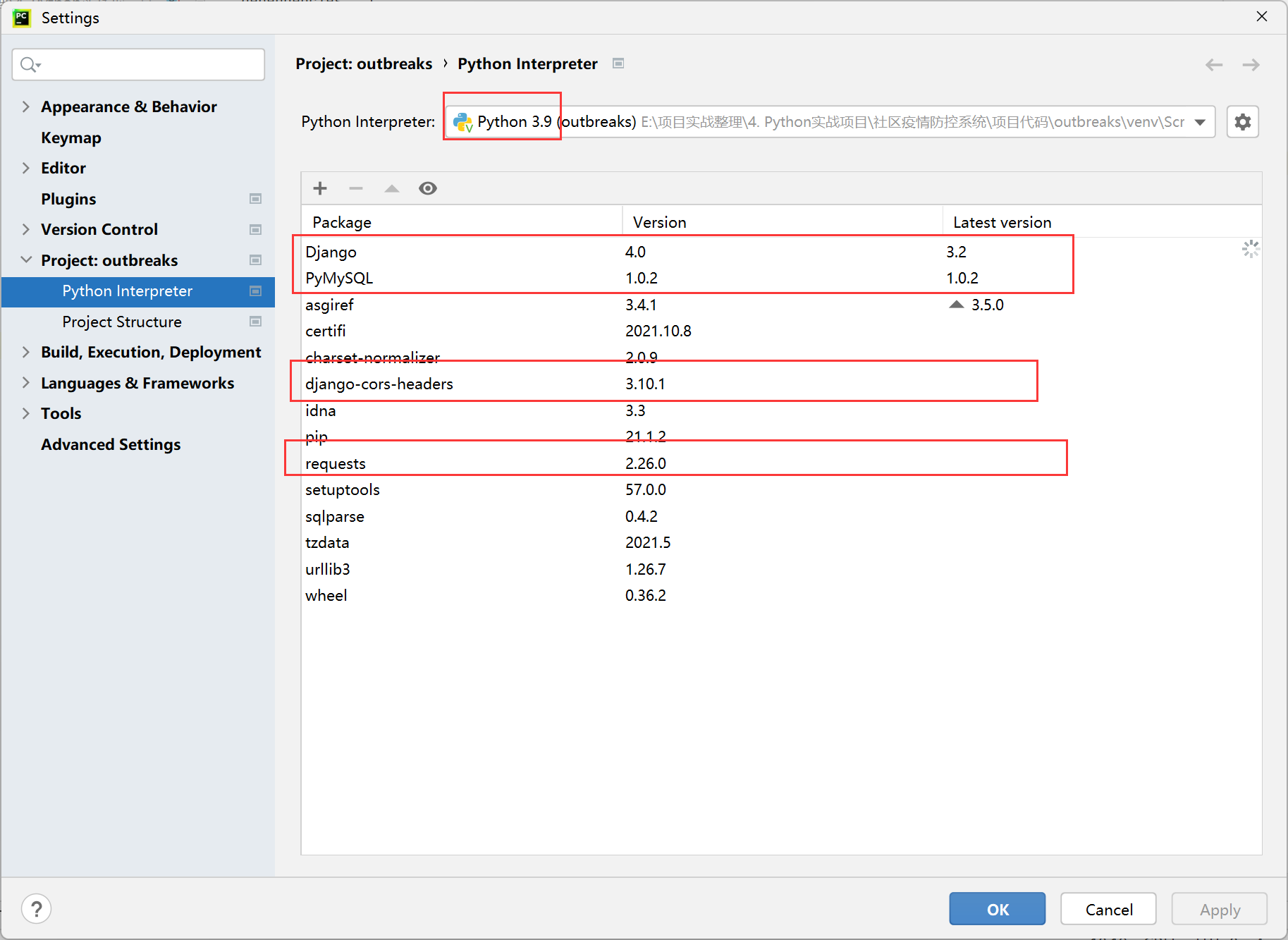This screenshot has width=1288, height=940.
Task: Click certifi version 2021.10.8
Action: click(x=658, y=331)
